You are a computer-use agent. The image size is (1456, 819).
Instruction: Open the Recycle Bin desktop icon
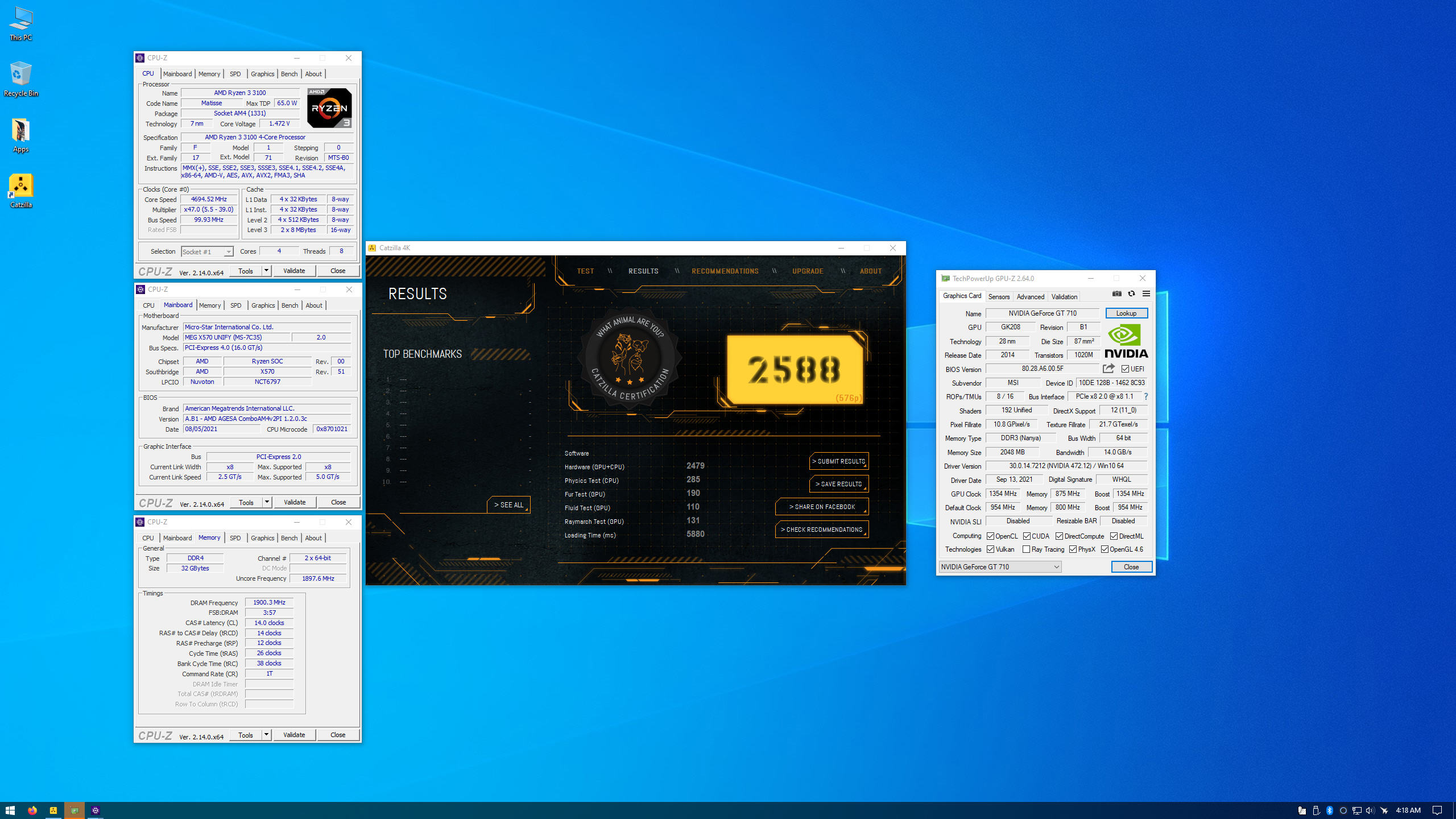(x=21, y=79)
